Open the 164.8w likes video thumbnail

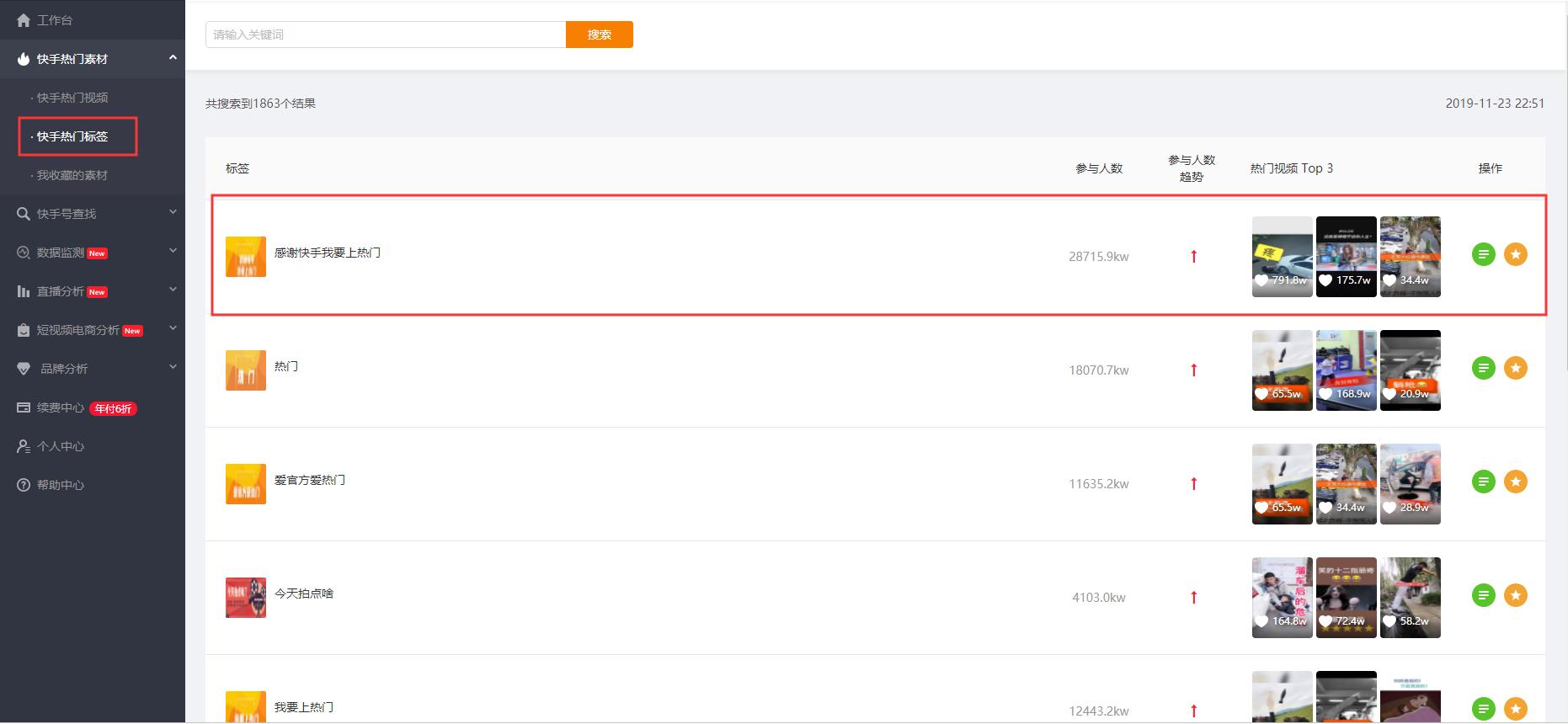point(1283,598)
